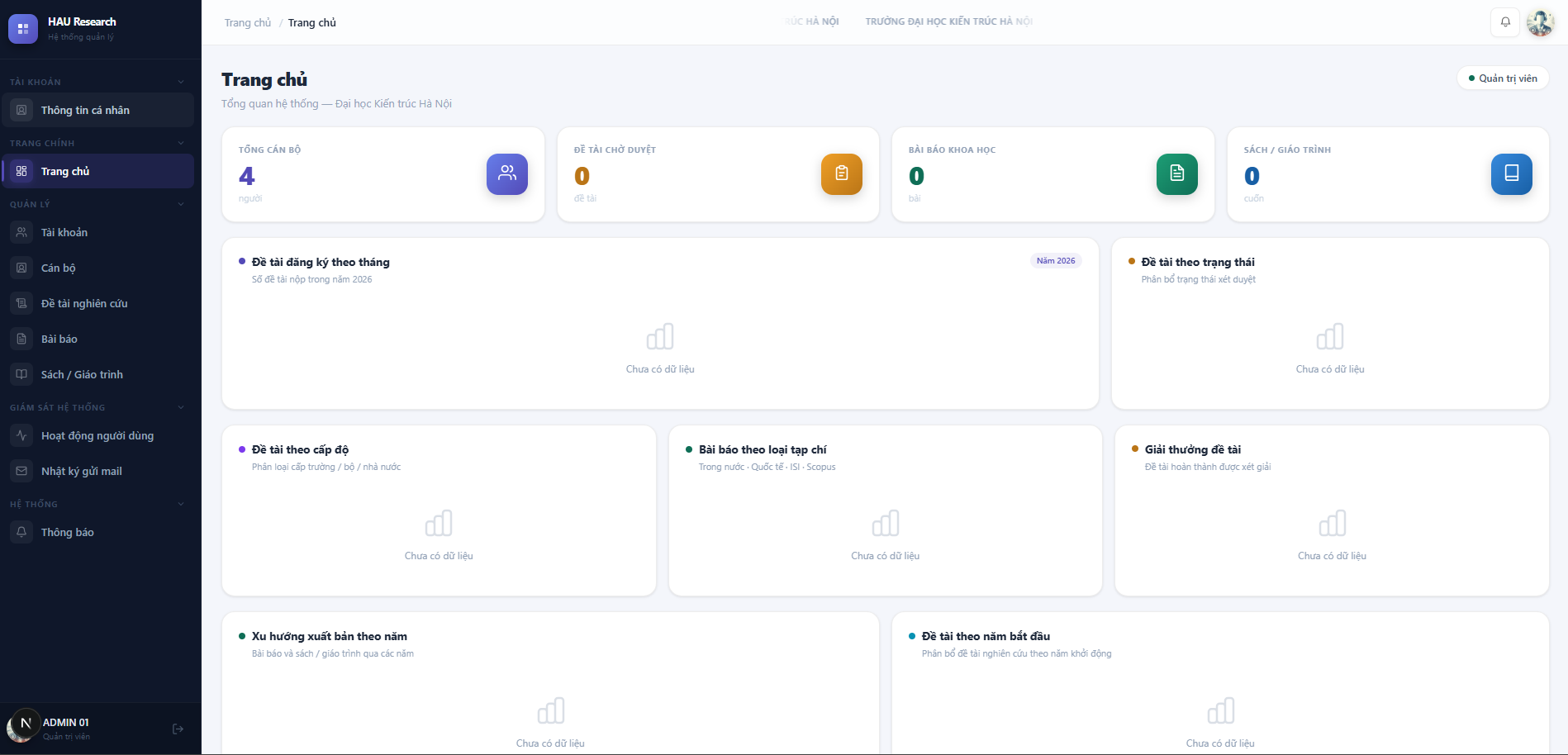Viewport: 1568px width, 755px height.
Task: Click the Cán bộ sidebar icon
Action: tap(21, 268)
